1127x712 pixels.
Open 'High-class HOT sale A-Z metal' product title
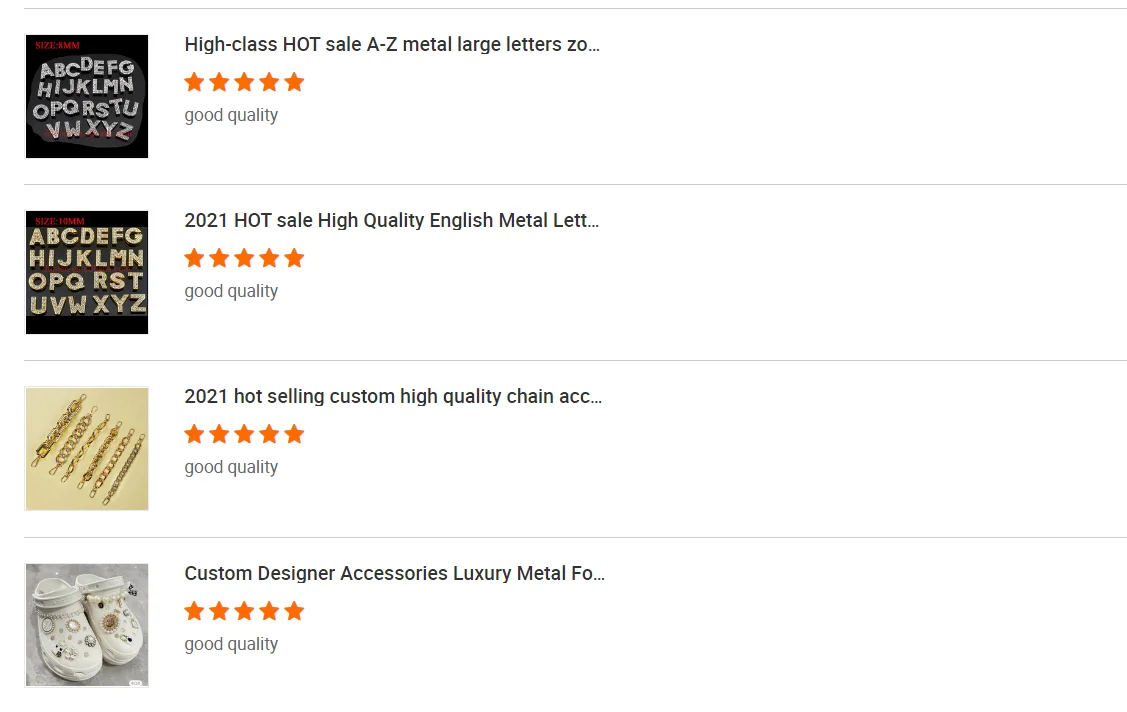(392, 44)
